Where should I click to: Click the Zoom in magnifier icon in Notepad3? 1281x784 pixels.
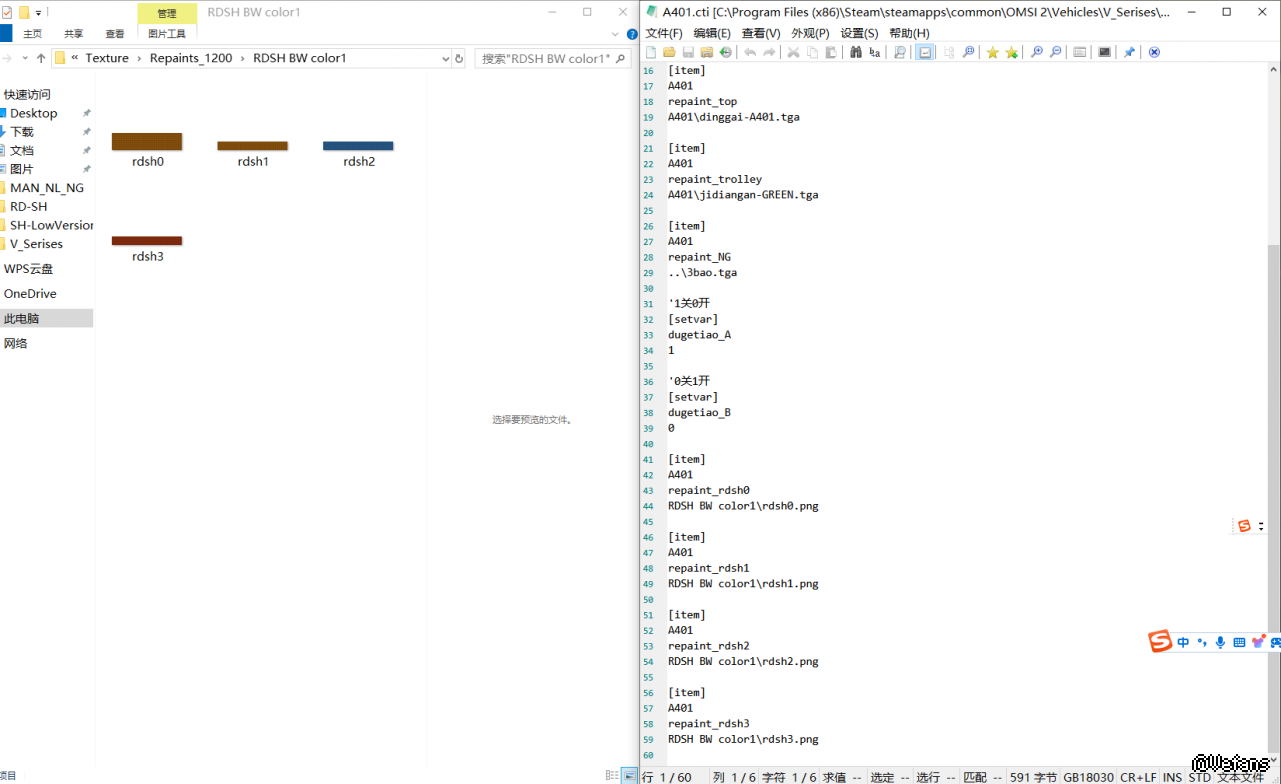pyautogui.click(x=1036, y=52)
